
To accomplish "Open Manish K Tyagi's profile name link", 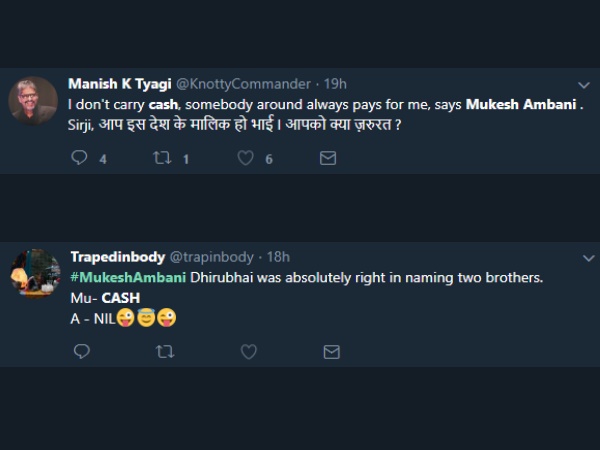I will tap(110, 84).
